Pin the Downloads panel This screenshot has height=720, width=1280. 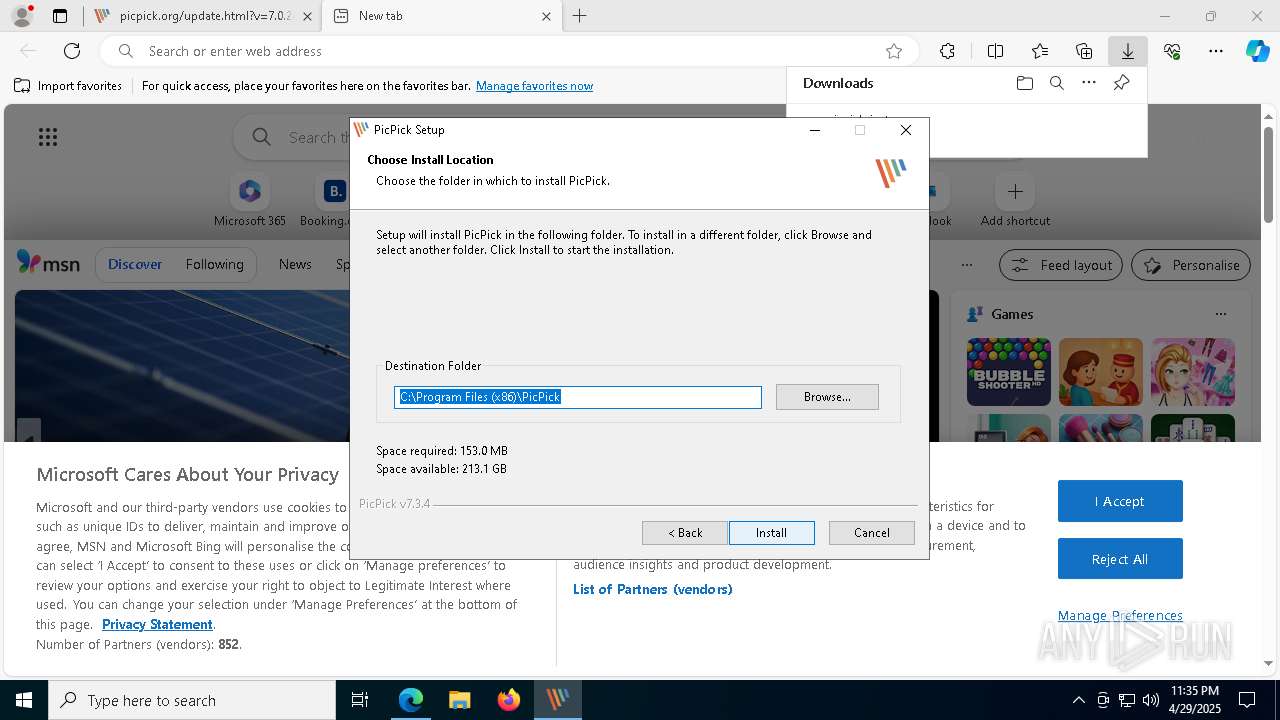[1121, 83]
